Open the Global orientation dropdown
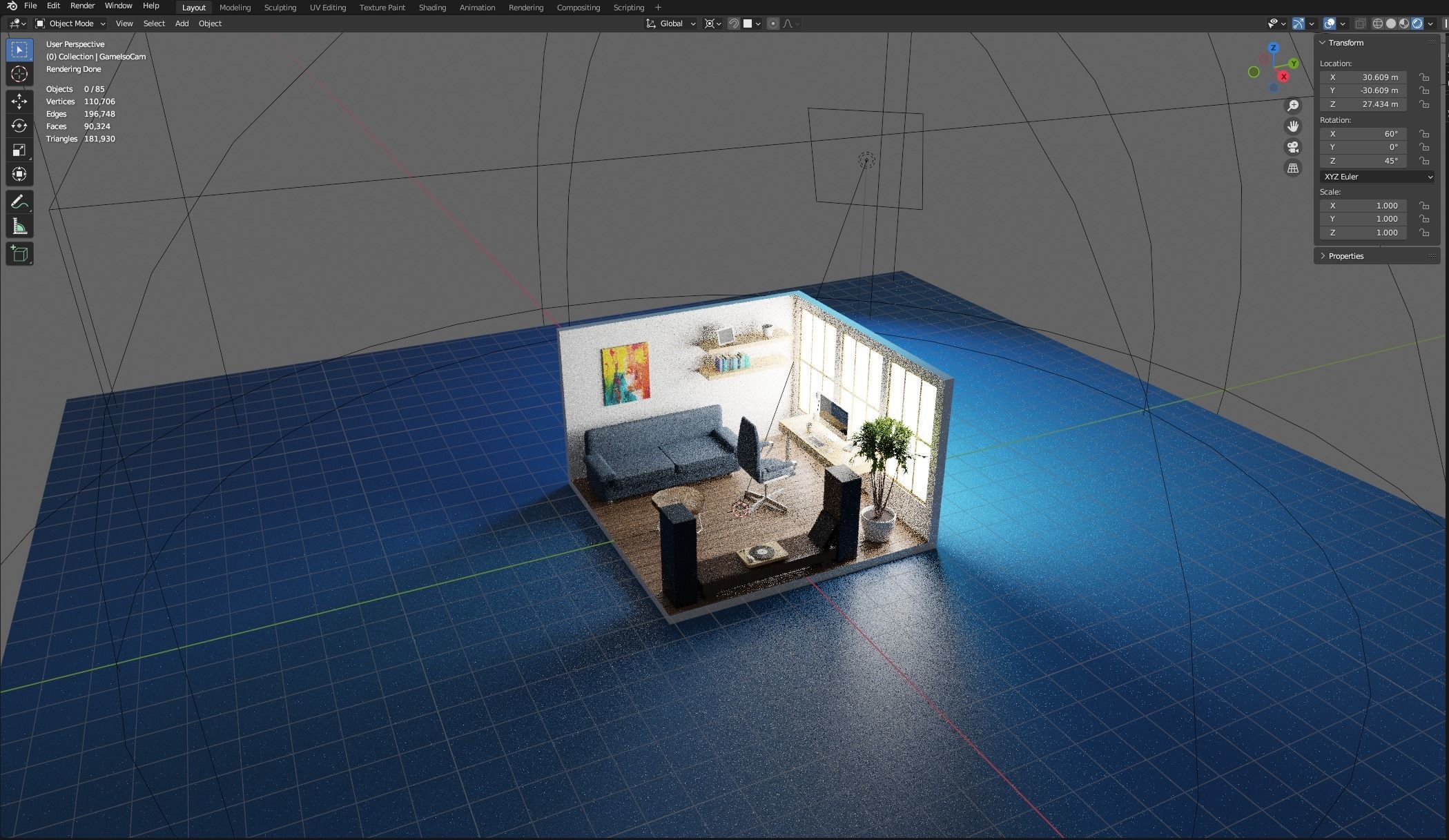Image resolution: width=1449 pixels, height=840 pixels. 671,23
